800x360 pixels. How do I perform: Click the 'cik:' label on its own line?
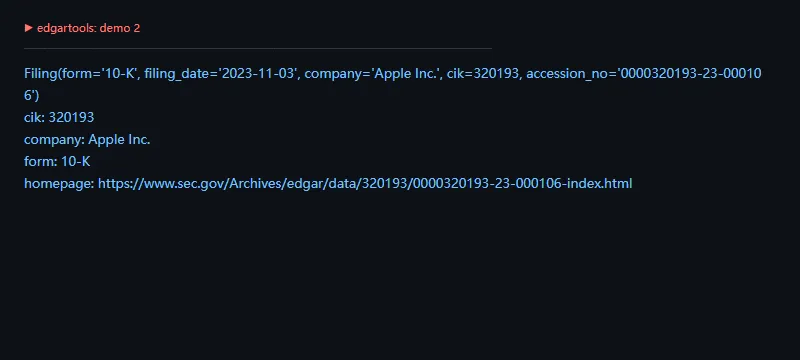34,117
